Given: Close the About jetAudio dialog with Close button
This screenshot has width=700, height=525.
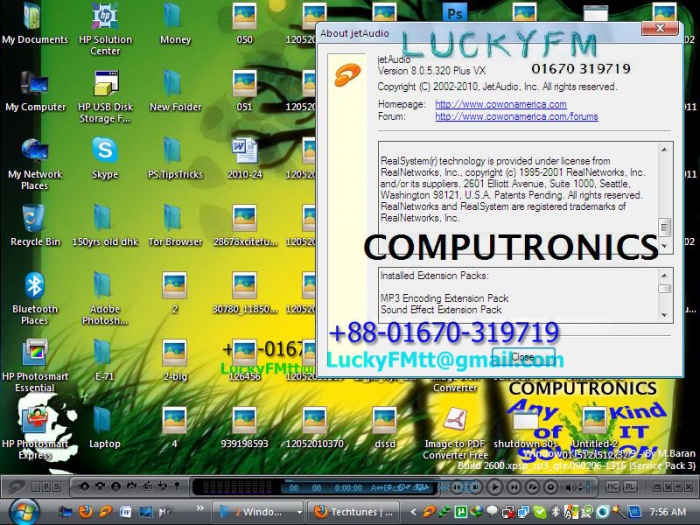Looking at the screenshot, I should (523, 357).
